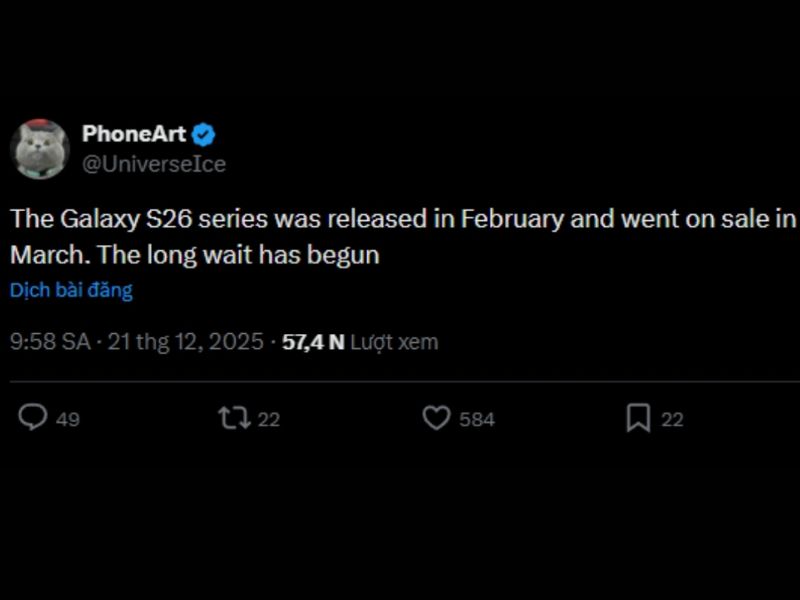Open the cat profile picture avatar
Image resolution: width=800 pixels, height=600 pixels.
(x=39, y=149)
